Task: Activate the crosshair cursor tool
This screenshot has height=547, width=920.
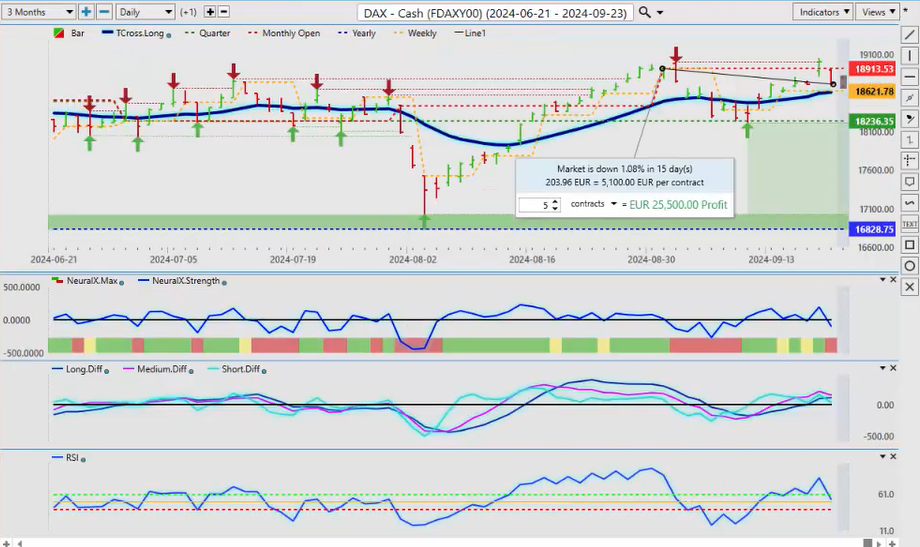Action: pos(909,160)
